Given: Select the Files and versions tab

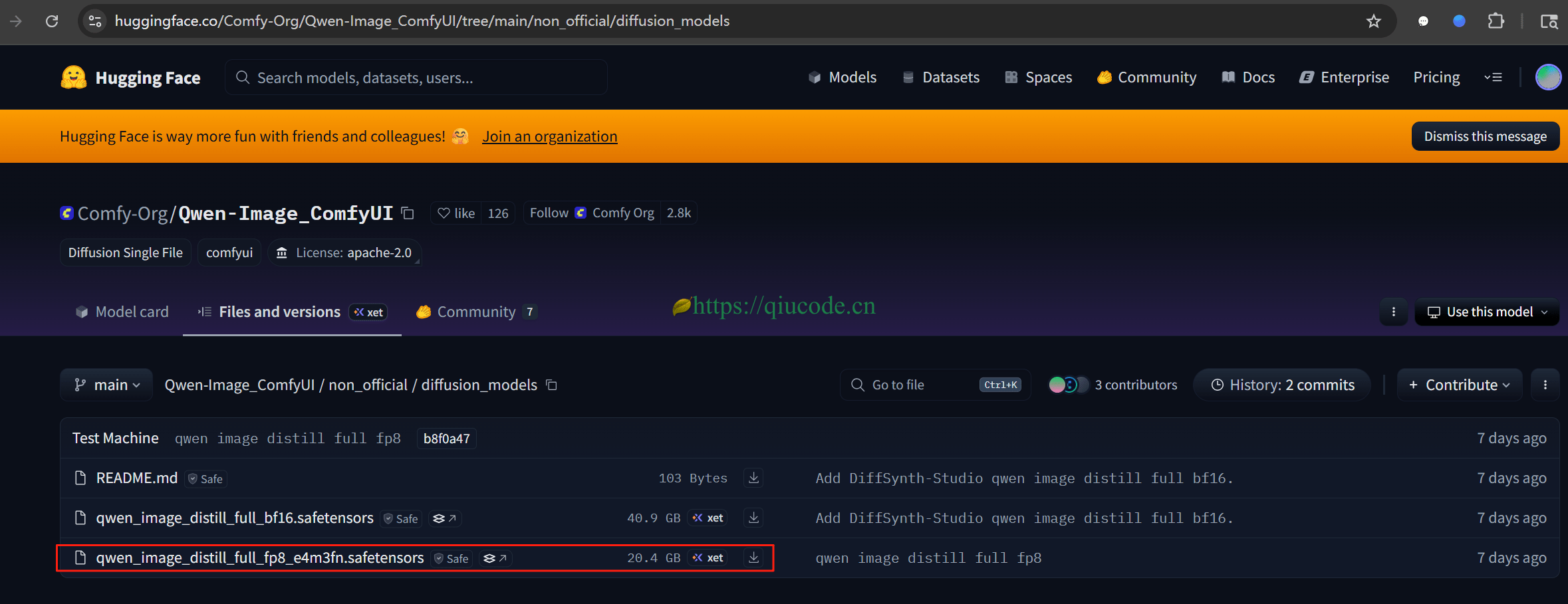Looking at the screenshot, I should (292, 312).
